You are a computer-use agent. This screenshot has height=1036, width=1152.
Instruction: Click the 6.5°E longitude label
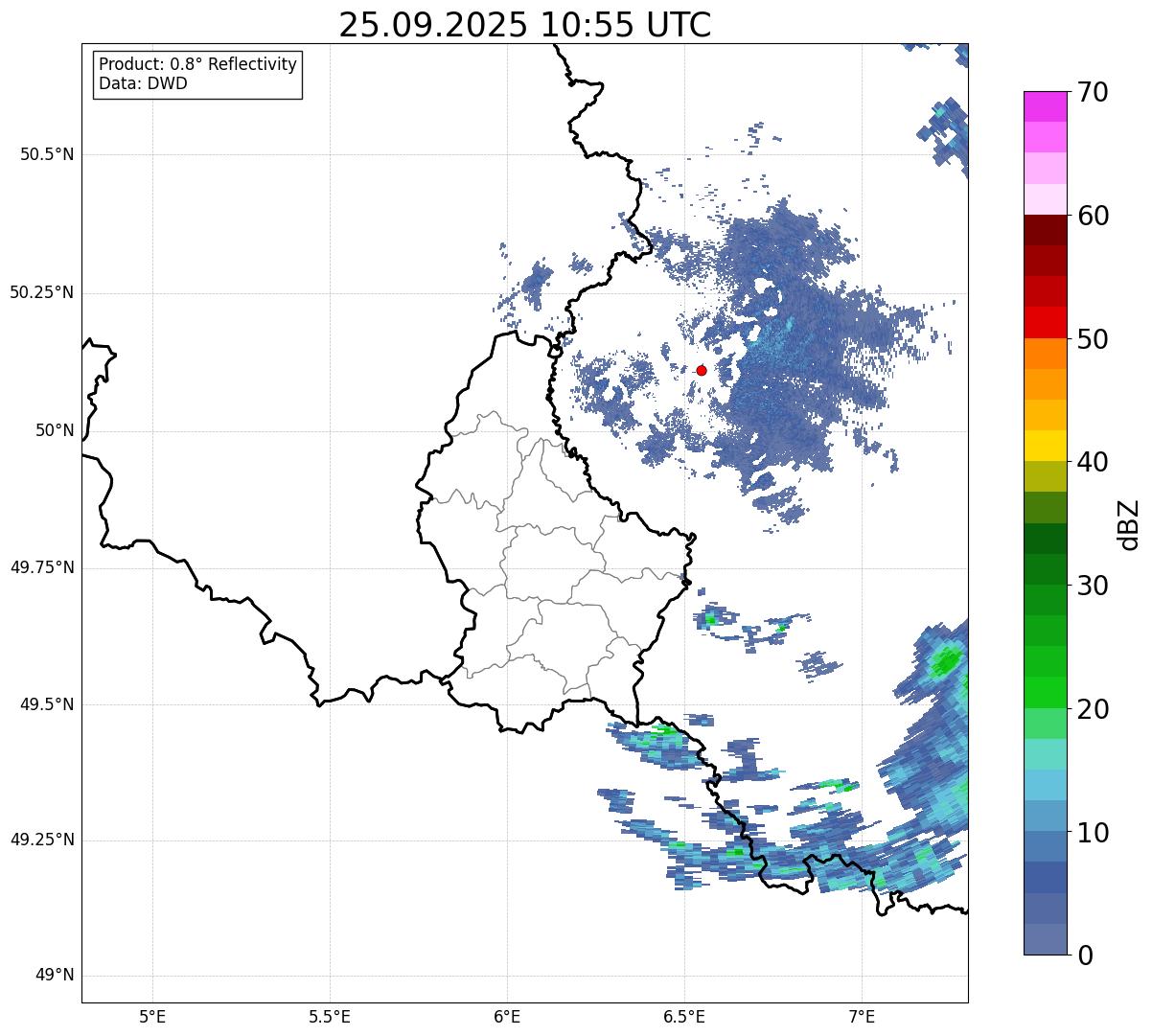[x=684, y=1016]
